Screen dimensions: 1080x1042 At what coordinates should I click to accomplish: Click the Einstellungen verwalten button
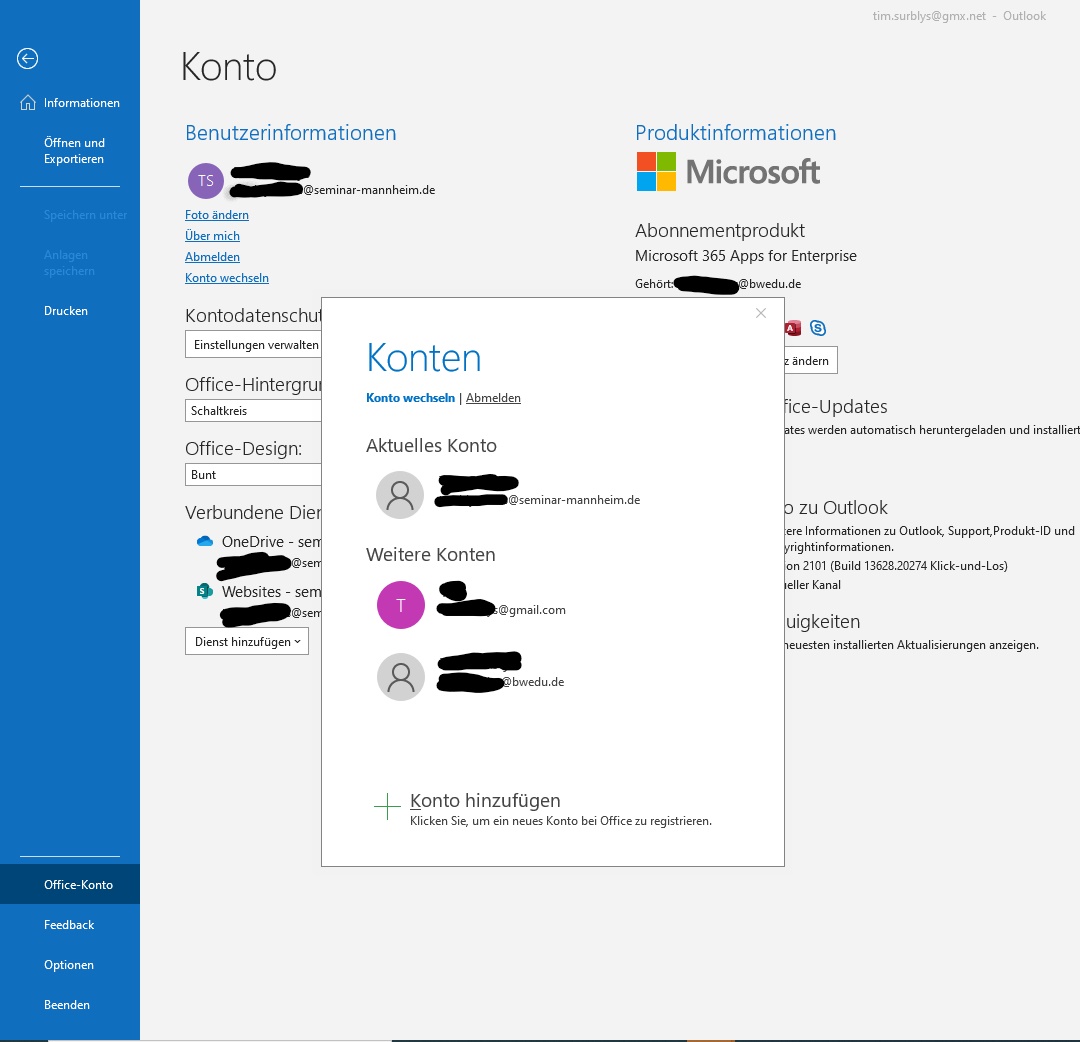[x=253, y=344]
